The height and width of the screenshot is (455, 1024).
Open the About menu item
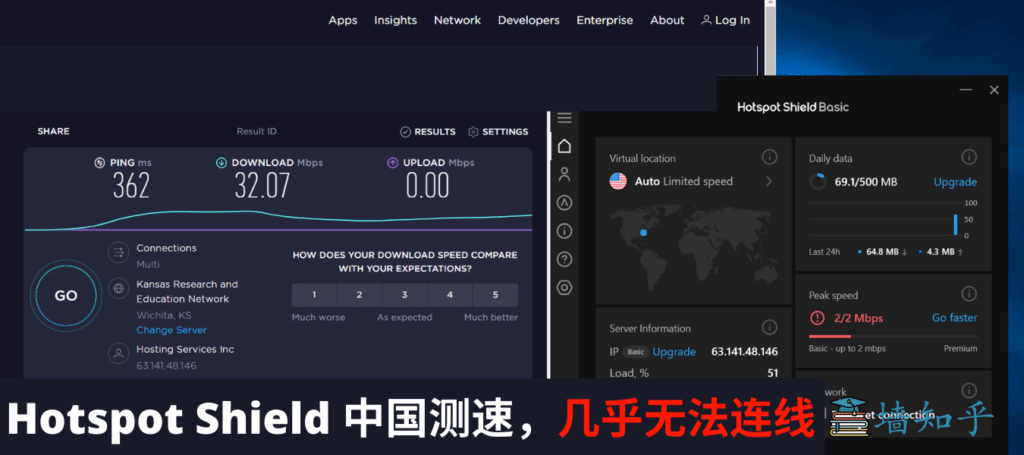667,20
